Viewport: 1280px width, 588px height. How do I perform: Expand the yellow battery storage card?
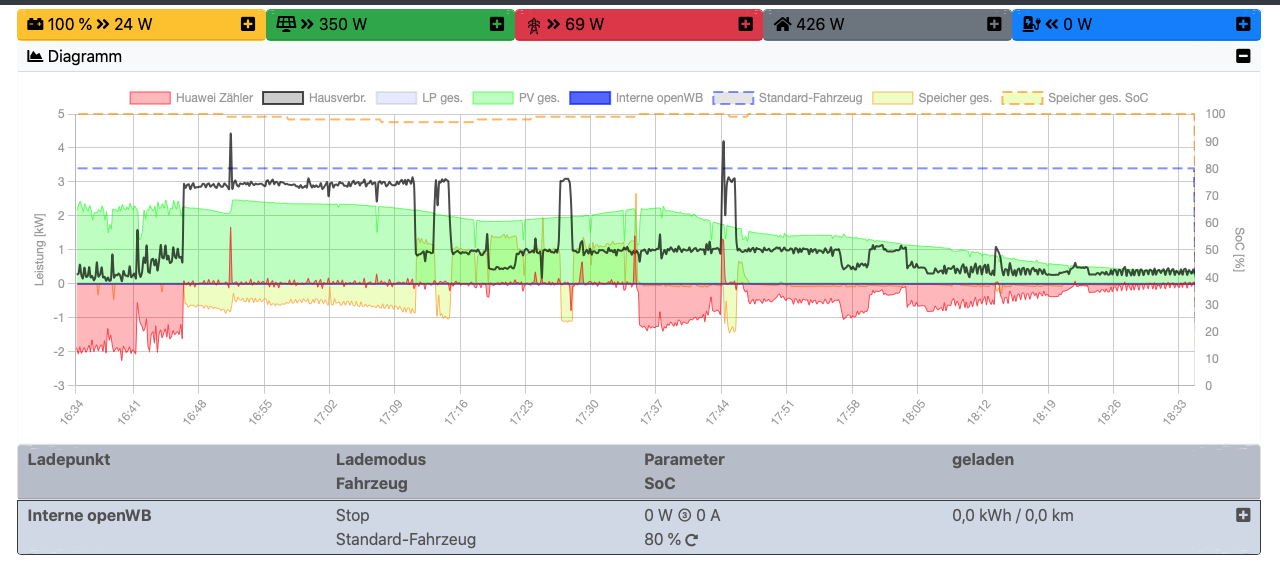point(248,24)
